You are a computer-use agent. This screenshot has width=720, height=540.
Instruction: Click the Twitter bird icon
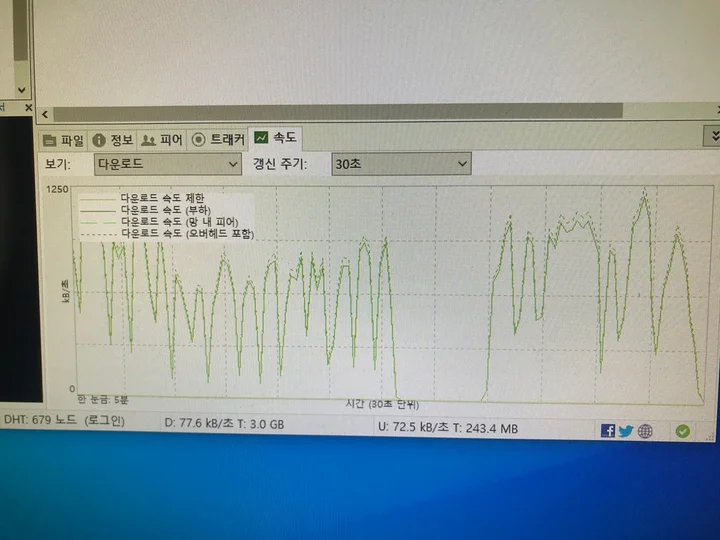point(625,430)
